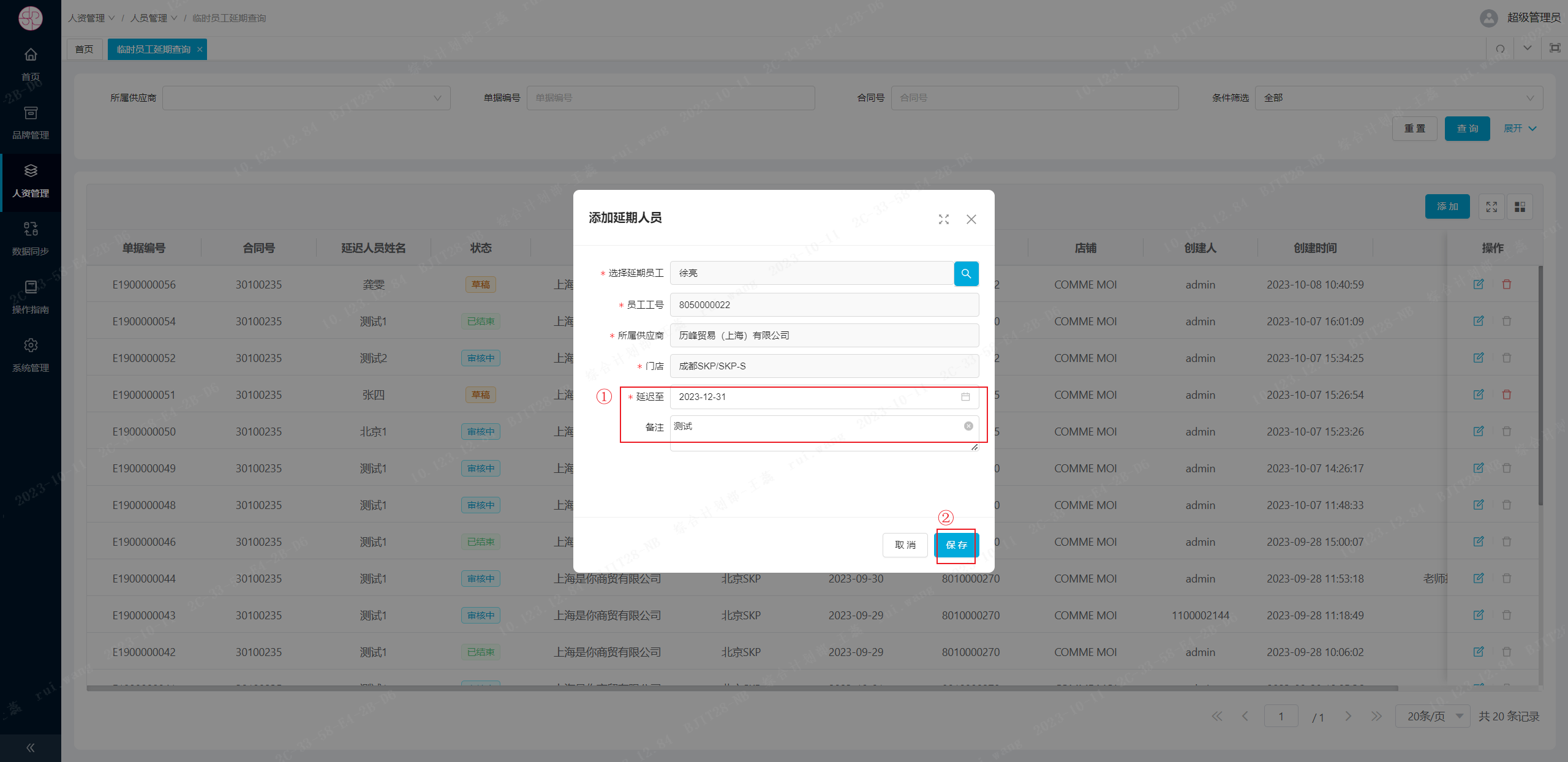Click the table's horizontal scrollbar
The image size is (1568, 762).
pos(742,688)
